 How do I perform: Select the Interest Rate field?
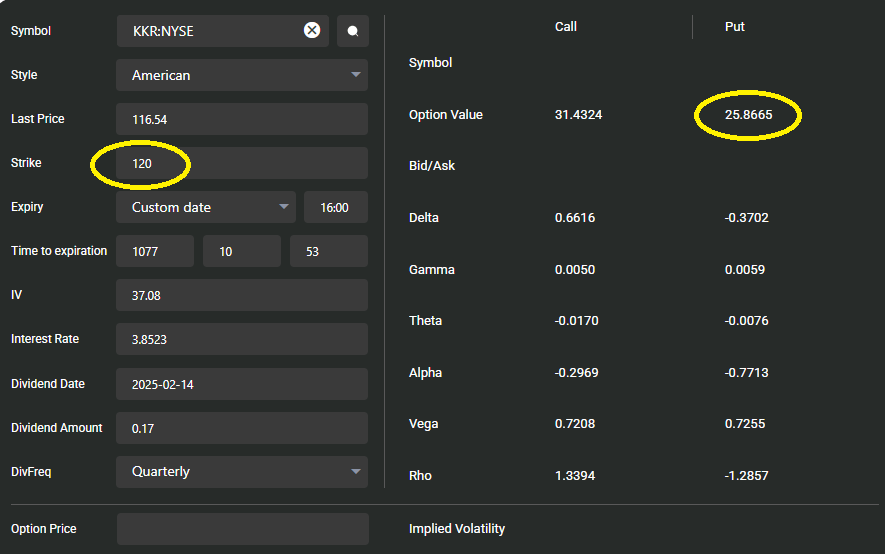click(x=242, y=339)
